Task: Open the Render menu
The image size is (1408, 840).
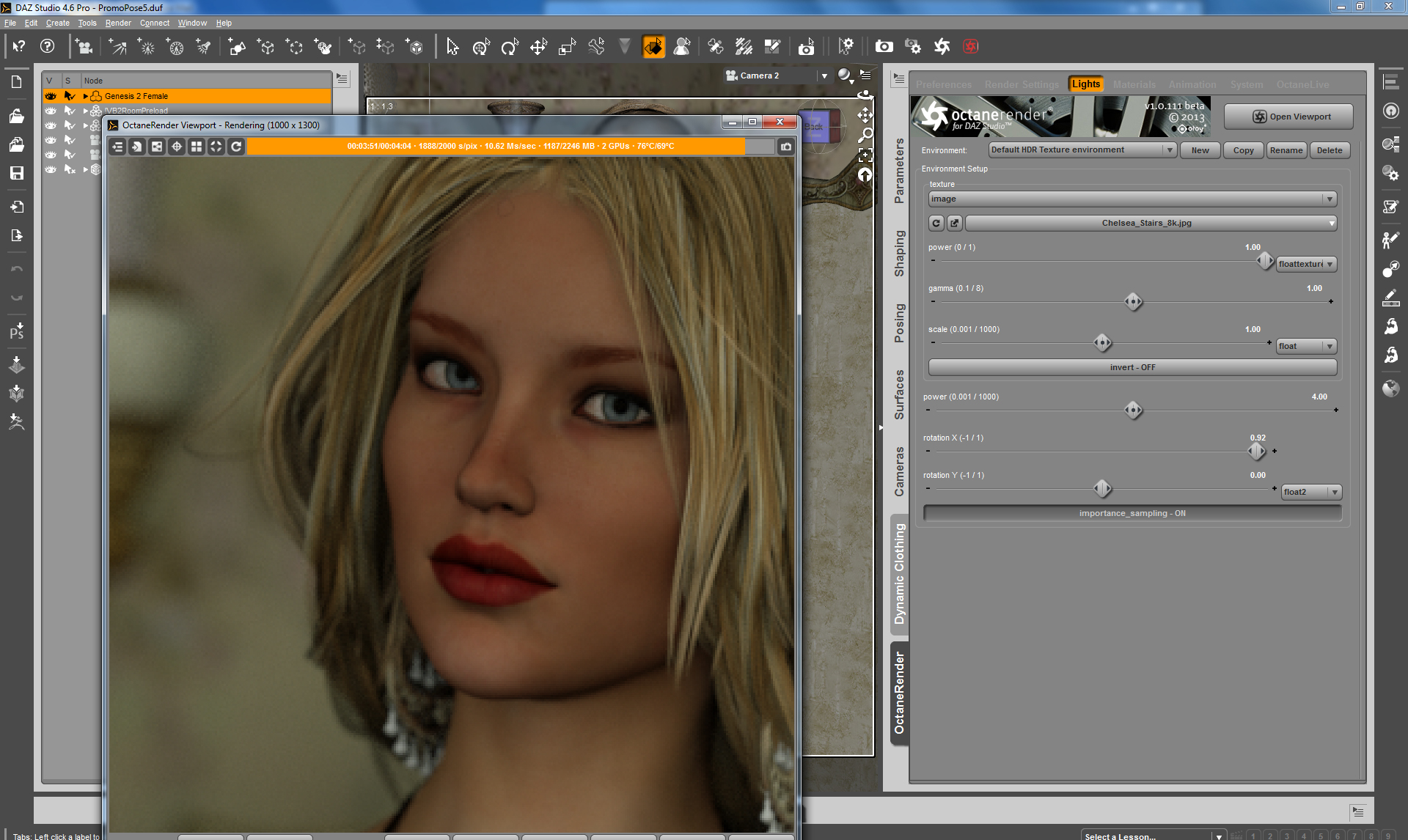Action: click(117, 23)
